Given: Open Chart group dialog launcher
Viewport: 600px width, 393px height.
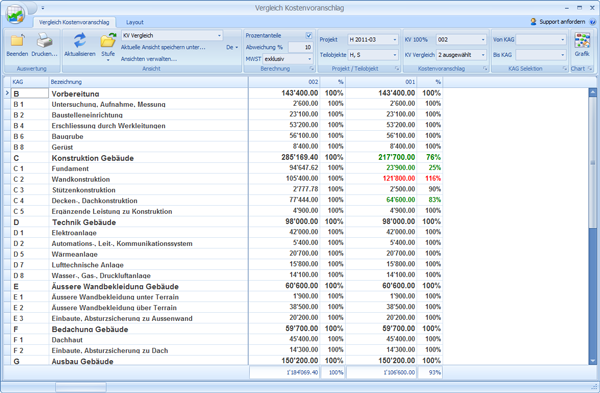Looking at the screenshot, I should [590, 69].
